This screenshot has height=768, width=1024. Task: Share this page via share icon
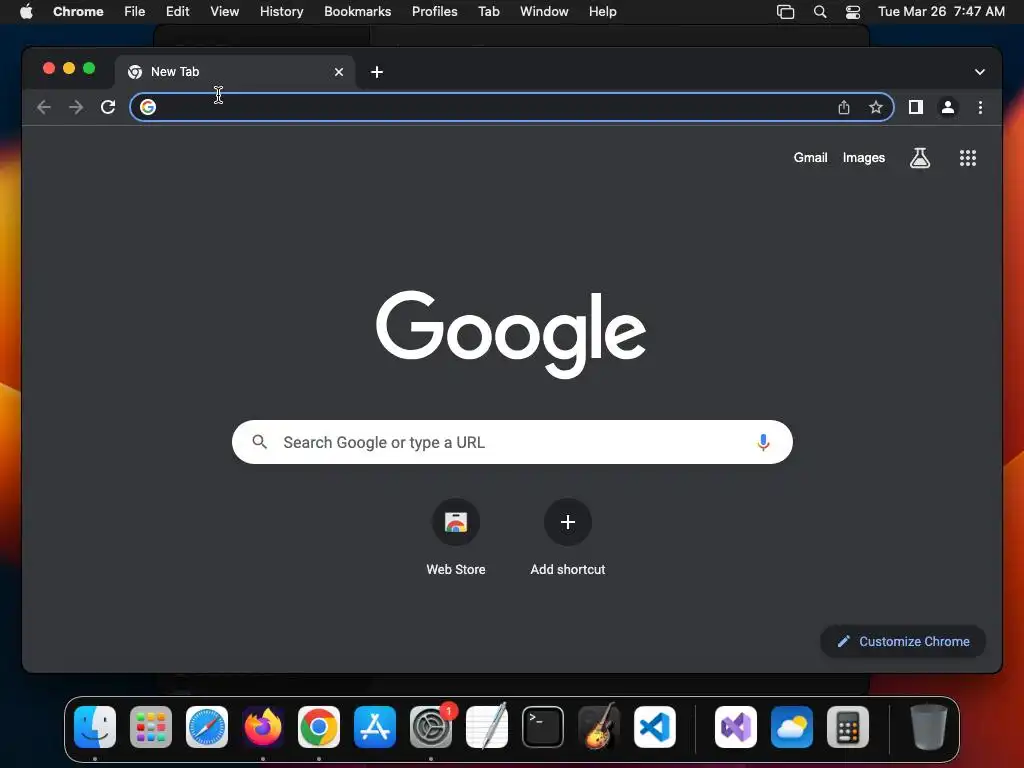pos(844,107)
